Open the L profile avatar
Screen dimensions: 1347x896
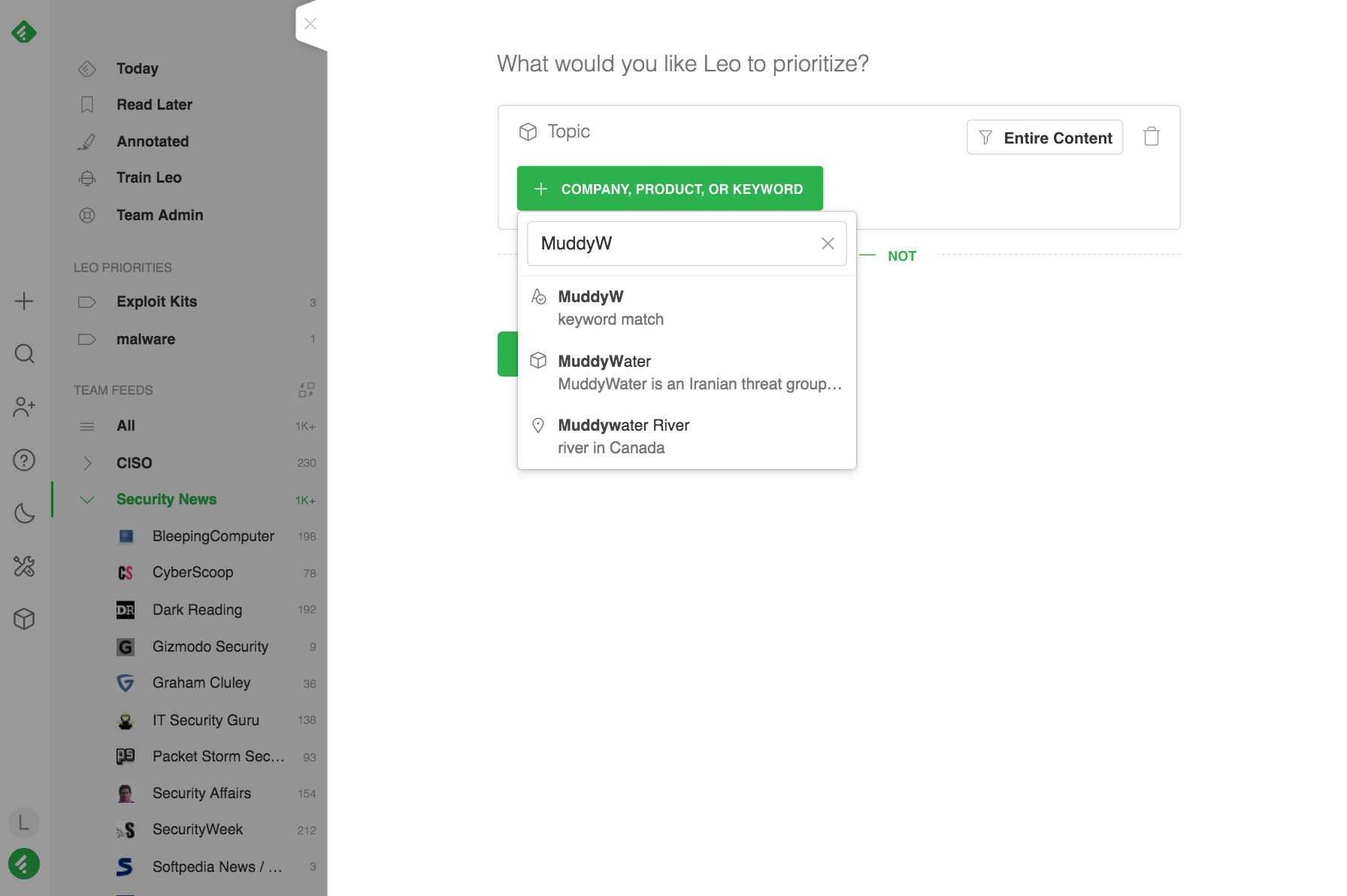[24, 823]
